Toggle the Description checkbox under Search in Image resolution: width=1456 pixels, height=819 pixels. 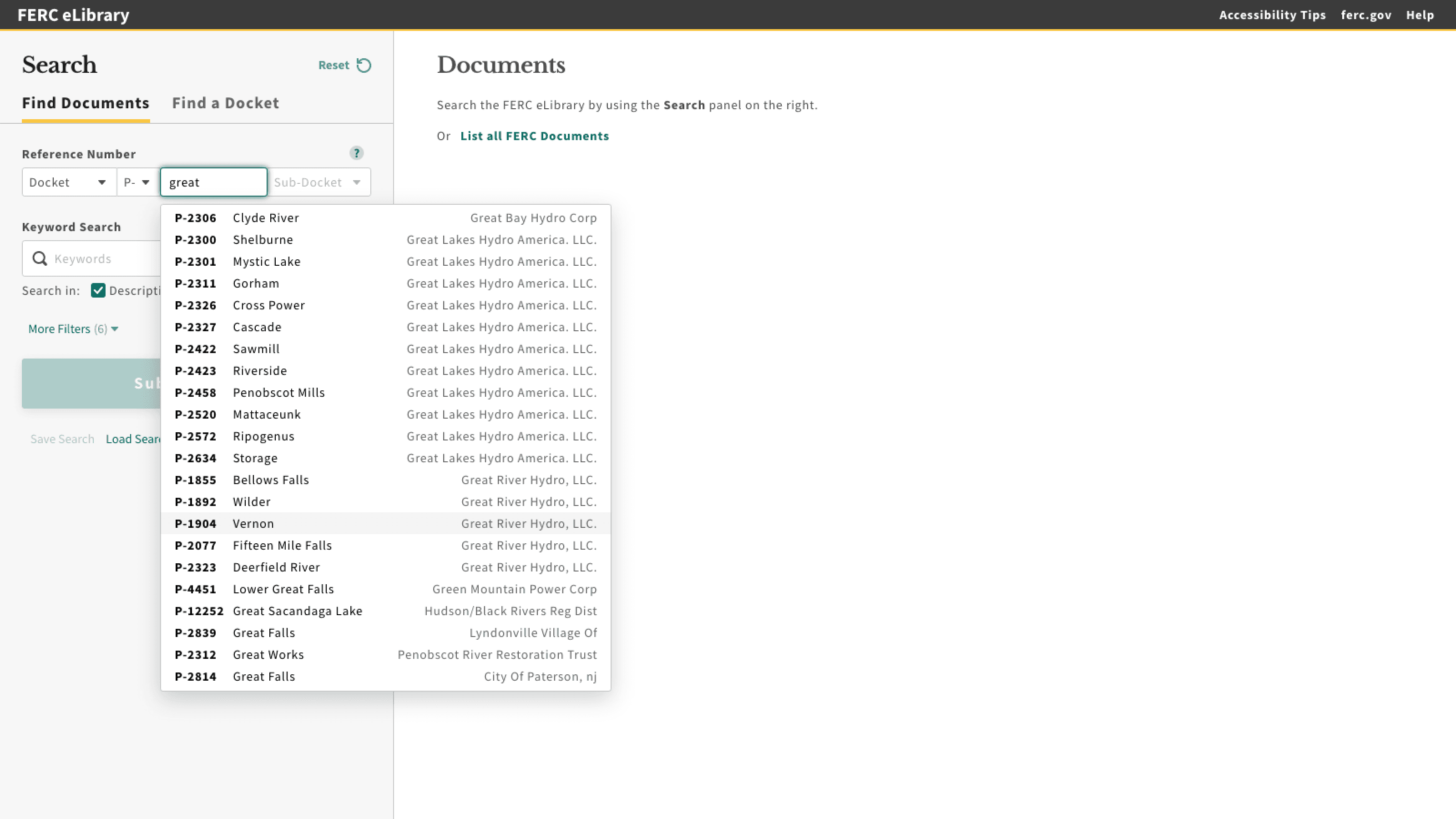[98, 291]
